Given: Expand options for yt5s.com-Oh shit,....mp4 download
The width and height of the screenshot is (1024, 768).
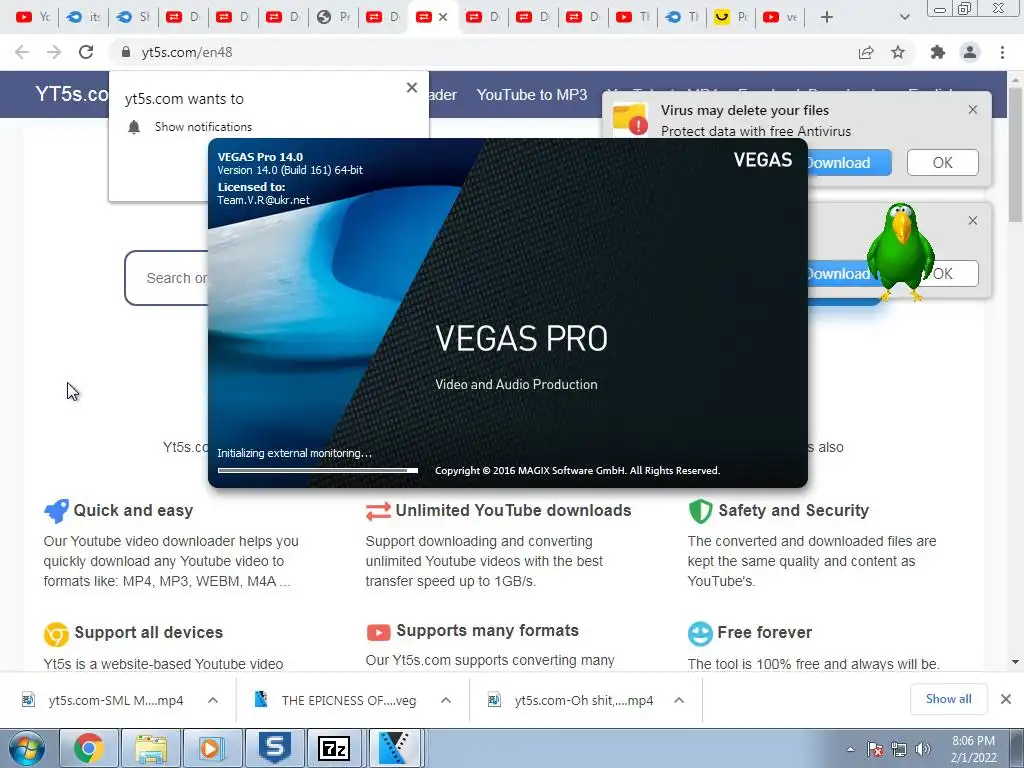Looking at the screenshot, I should tap(679, 700).
